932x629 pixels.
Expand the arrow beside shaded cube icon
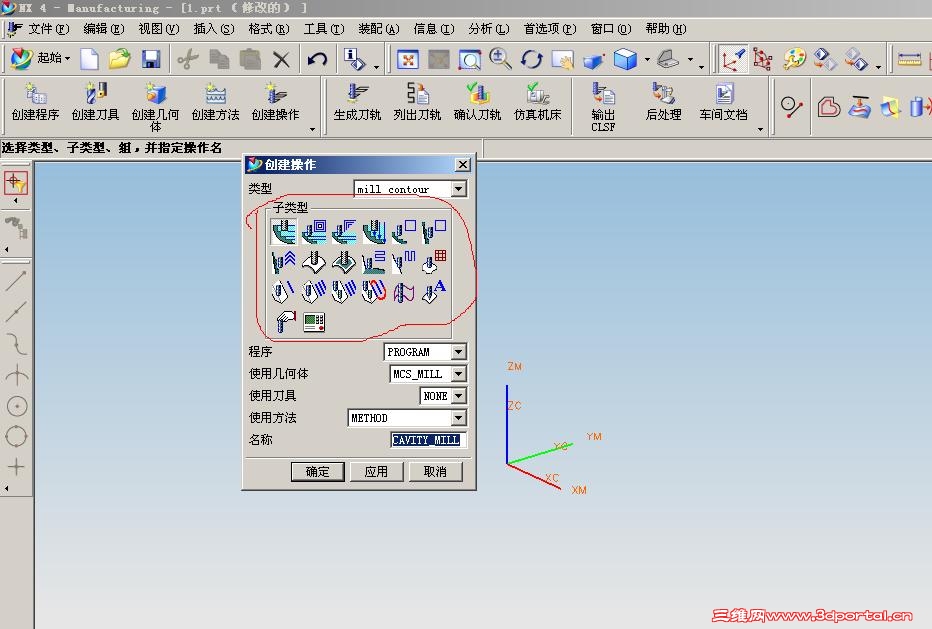[647, 59]
